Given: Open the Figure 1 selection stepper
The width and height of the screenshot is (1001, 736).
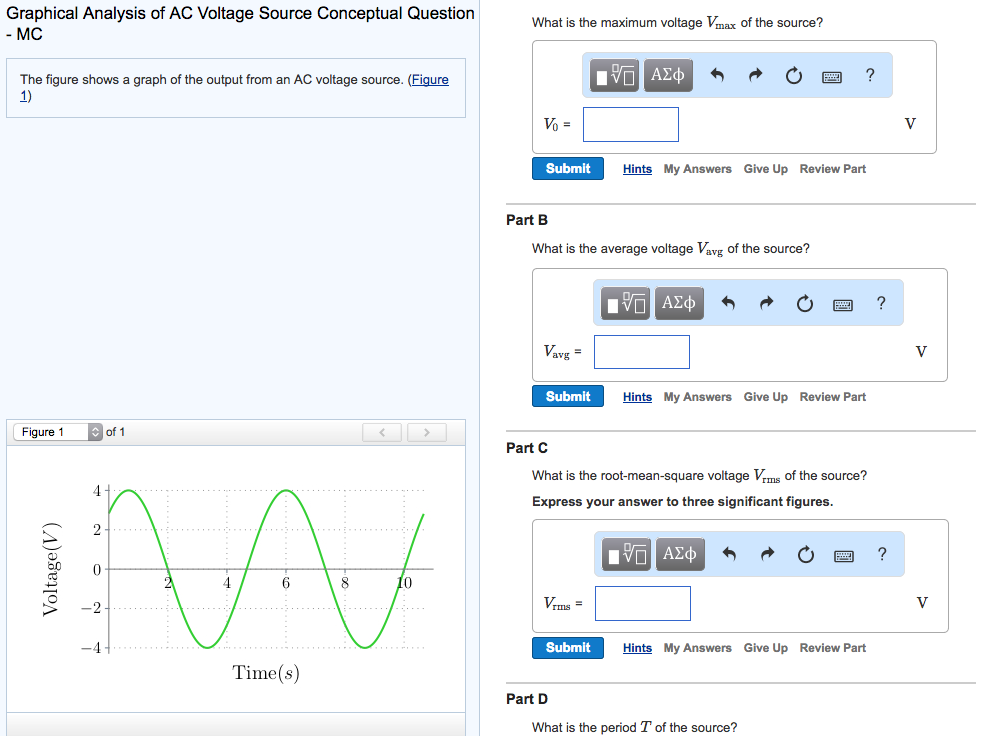Looking at the screenshot, I should (x=94, y=431).
